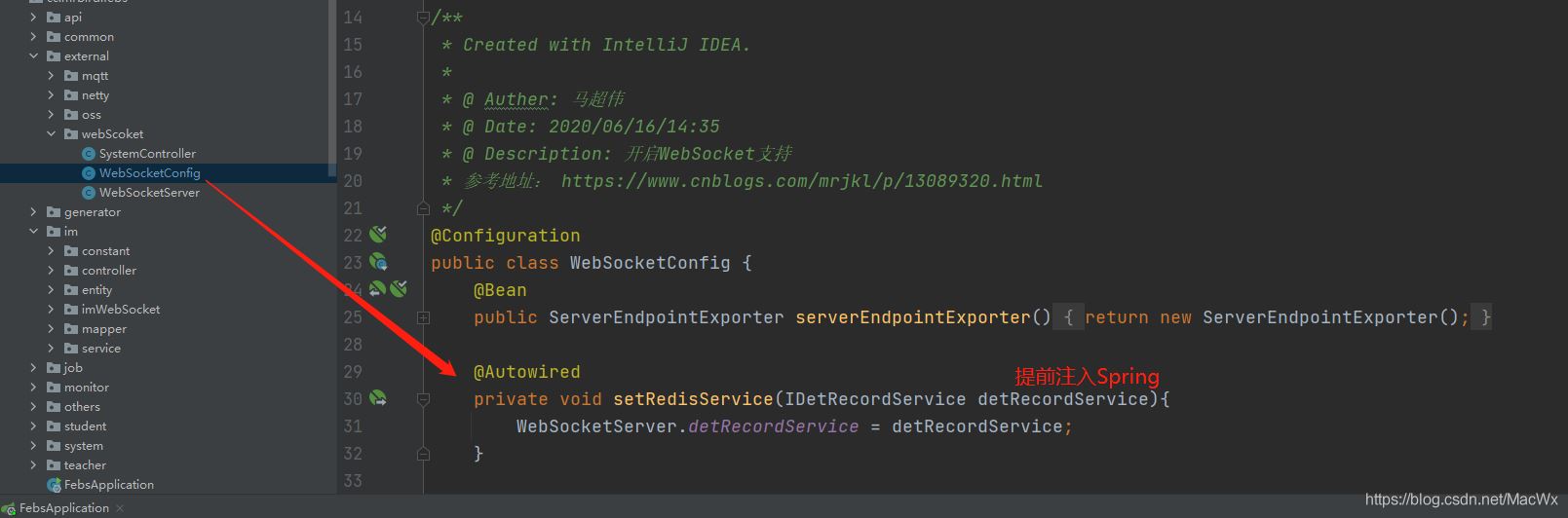
Task: Click the FebsApplication Spring Boot class icon in the project tree
Action: coord(54,485)
